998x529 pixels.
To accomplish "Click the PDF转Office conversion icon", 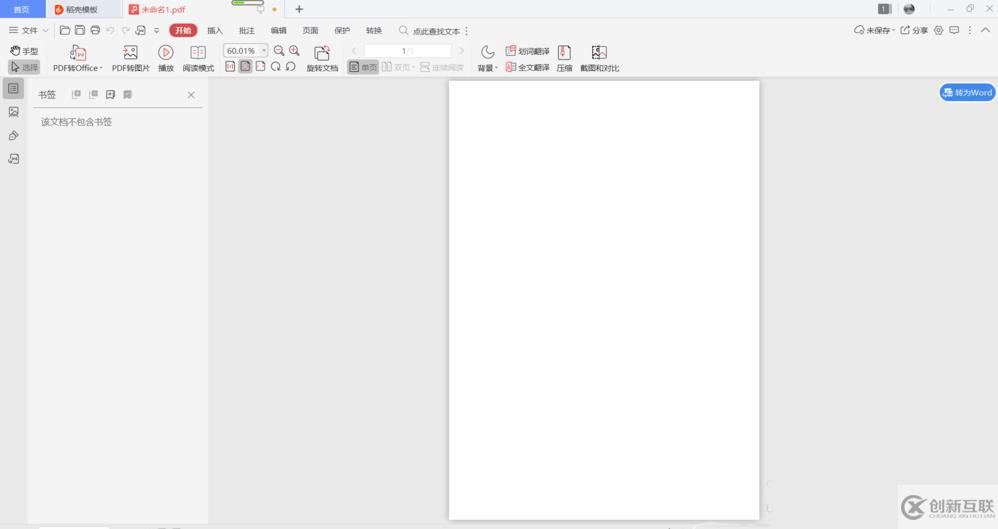I will (77, 53).
